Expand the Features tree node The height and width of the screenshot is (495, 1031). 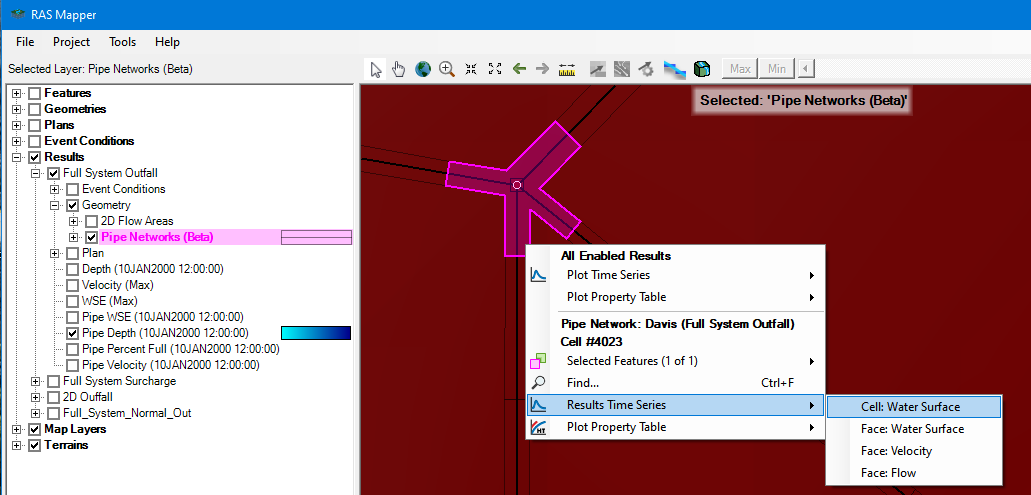pyautogui.click(x=17, y=93)
